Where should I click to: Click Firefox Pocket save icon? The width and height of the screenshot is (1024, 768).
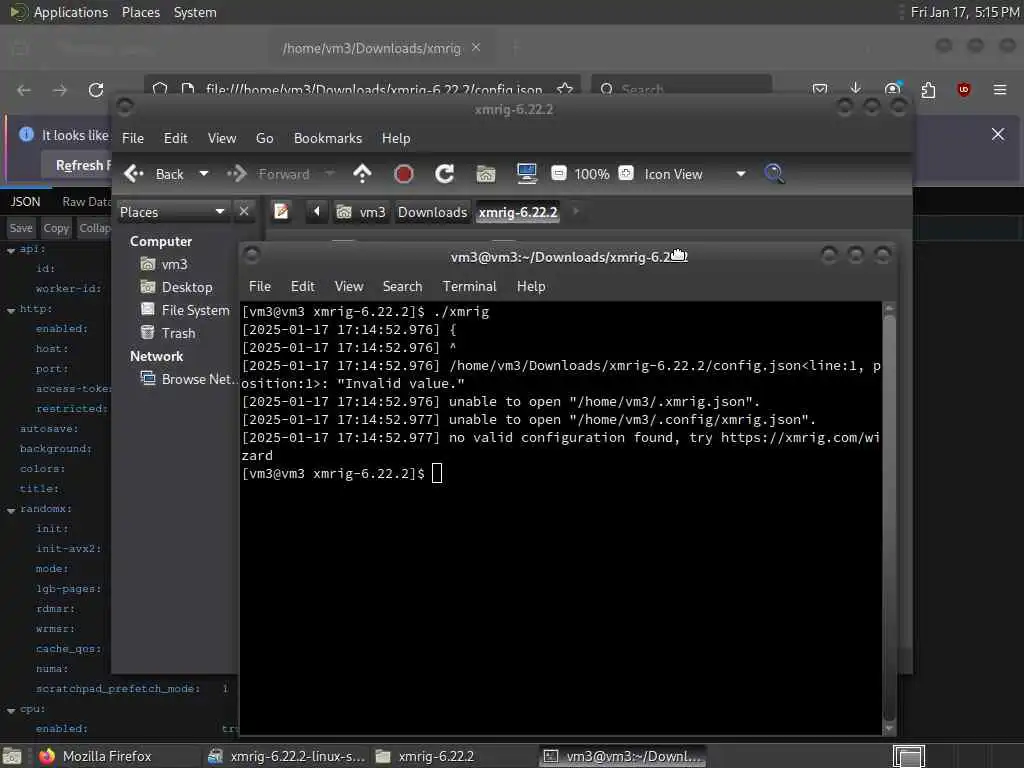(x=820, y=89)
